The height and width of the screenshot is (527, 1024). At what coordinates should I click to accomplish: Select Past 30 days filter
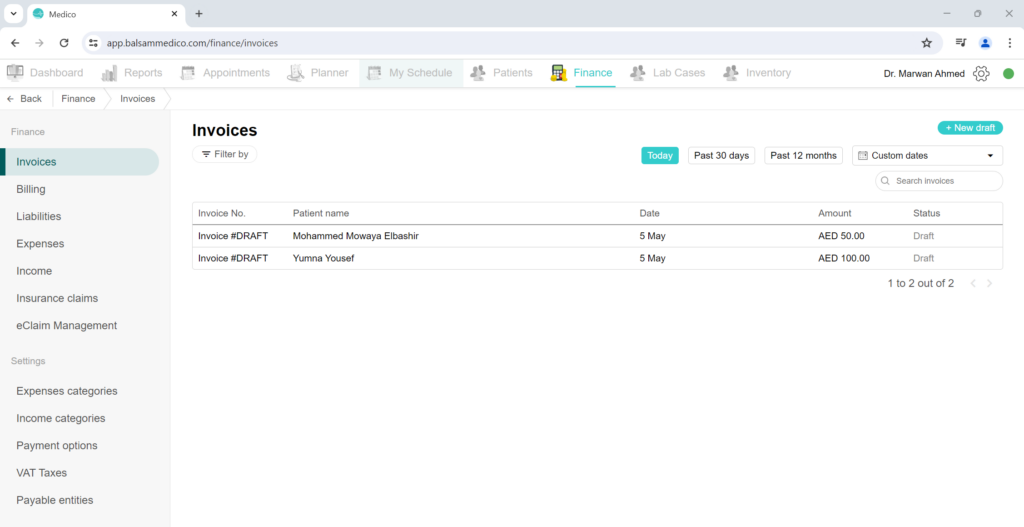(721, 156)
